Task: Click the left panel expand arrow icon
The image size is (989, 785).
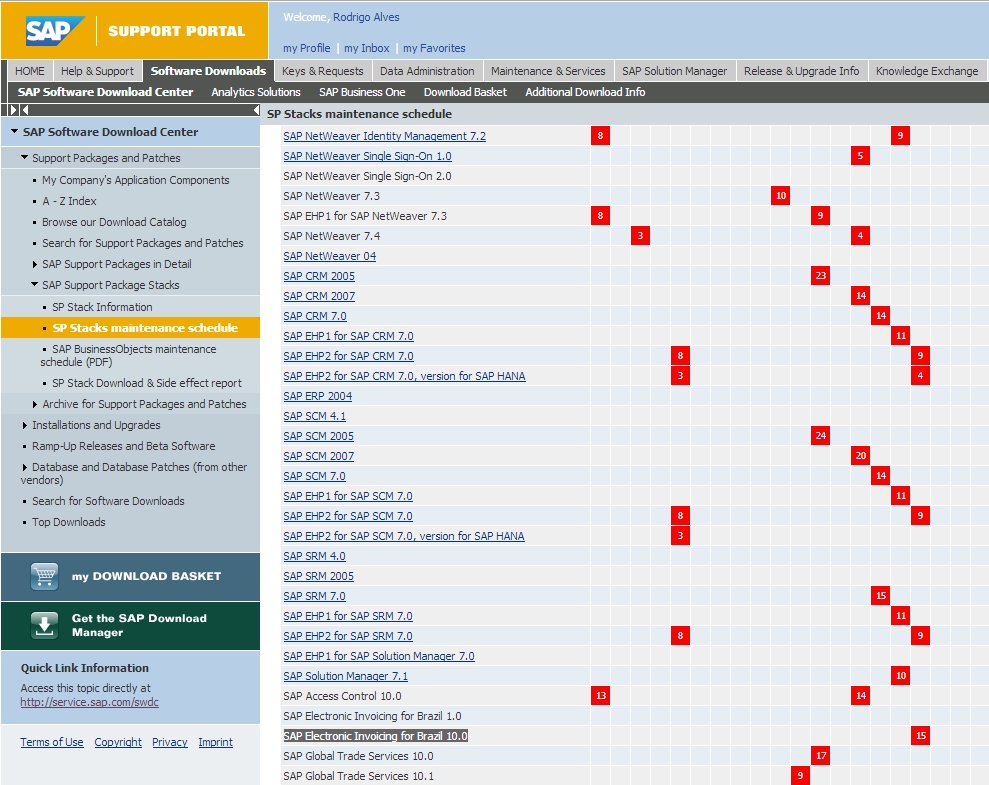Action: click(13, 110)
